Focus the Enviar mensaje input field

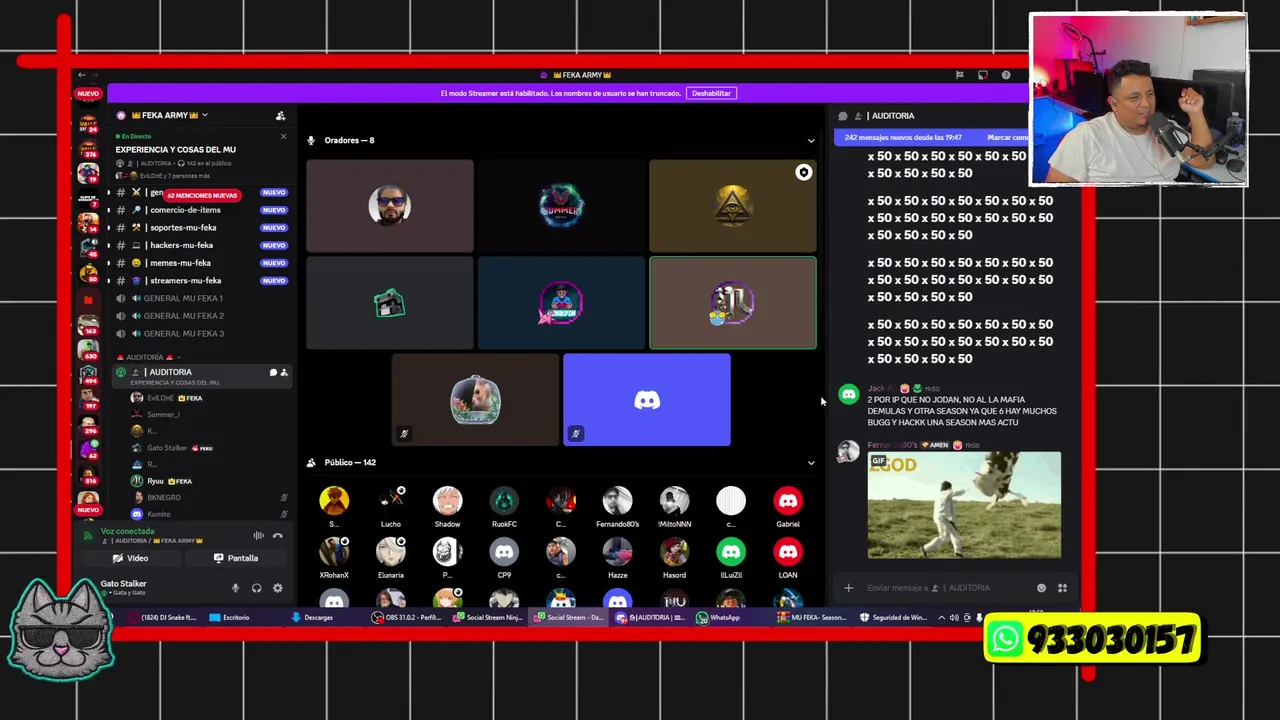[945, 588]
